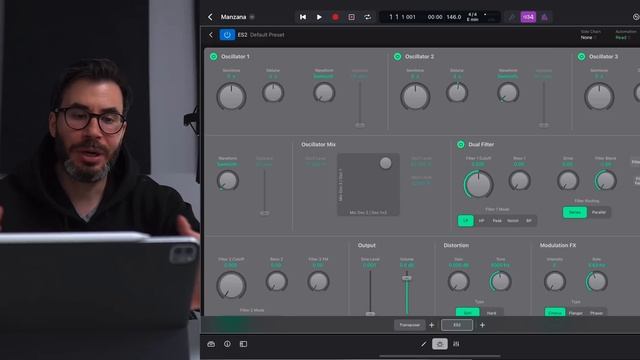
Task: Click the Output Volume slider
Action: (x=407, y=293)
